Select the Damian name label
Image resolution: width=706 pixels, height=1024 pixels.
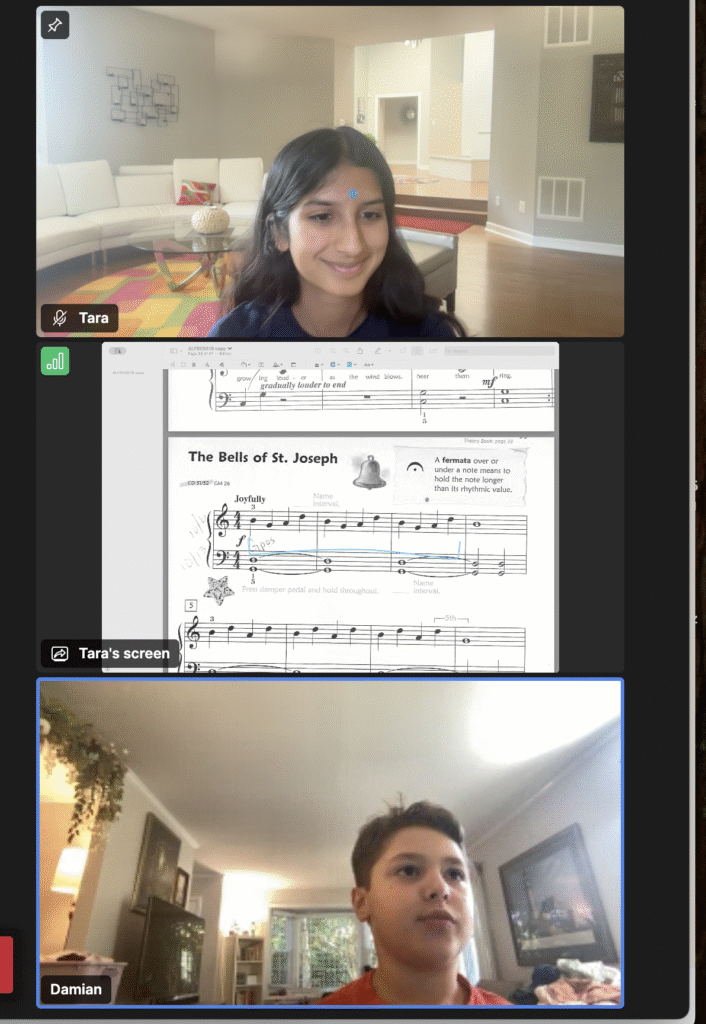tap(76, 989)
